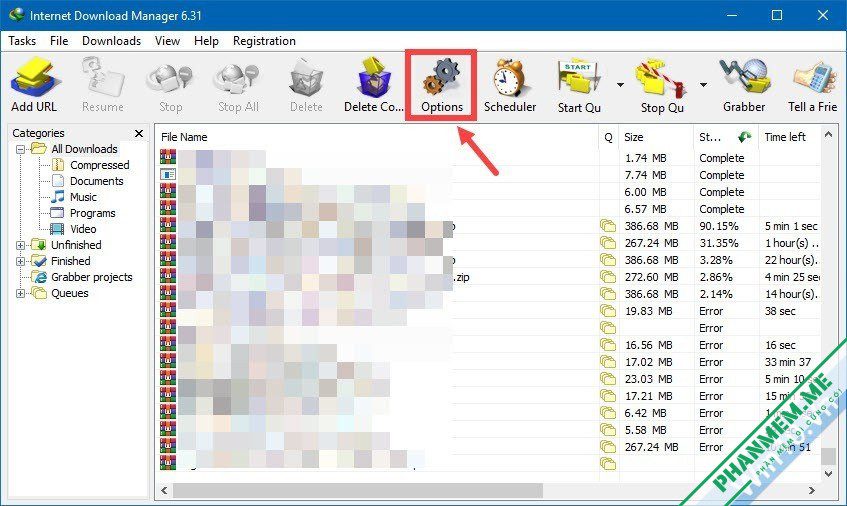
Task: Click the 6.00 MB size cell
Action: pyautogui.click(x=646, y=192)
